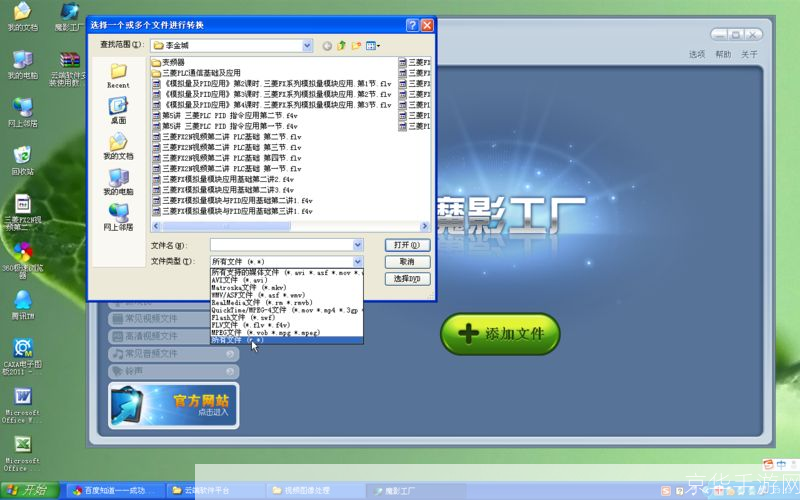The image size is (800, 500).
Task: Launch CAXA电子图板2011 desktop icon
Action: pyautogui.click(x=22, y=356)
